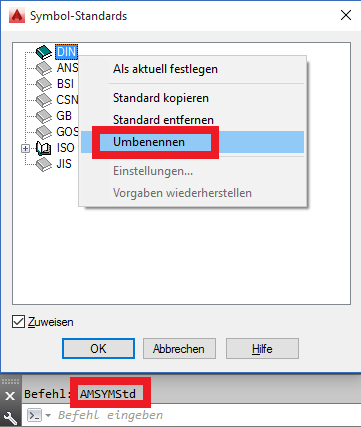Screen dimensions: 361x427
Task: Click the GB standard book icon
Action: point(44,116)
